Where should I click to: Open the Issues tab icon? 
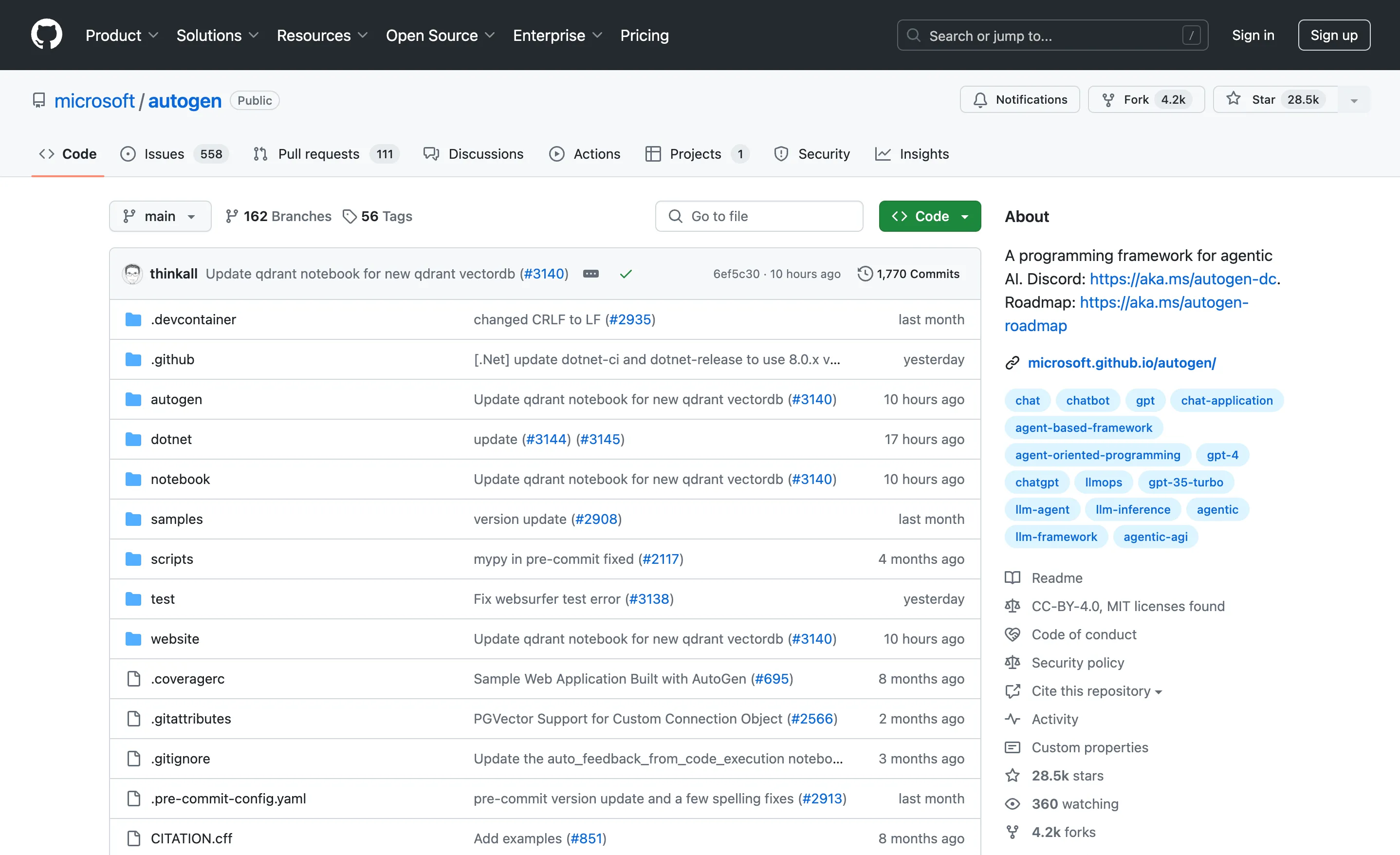tap(127, 153)
